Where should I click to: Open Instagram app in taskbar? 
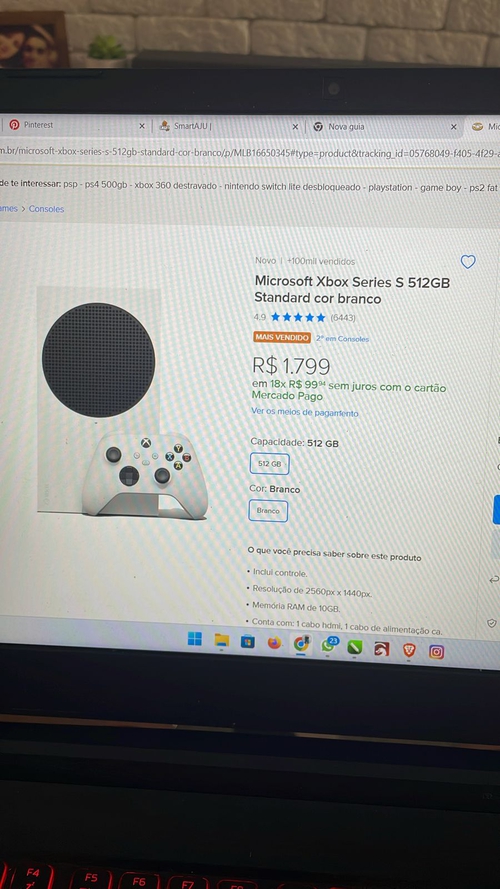436,651
